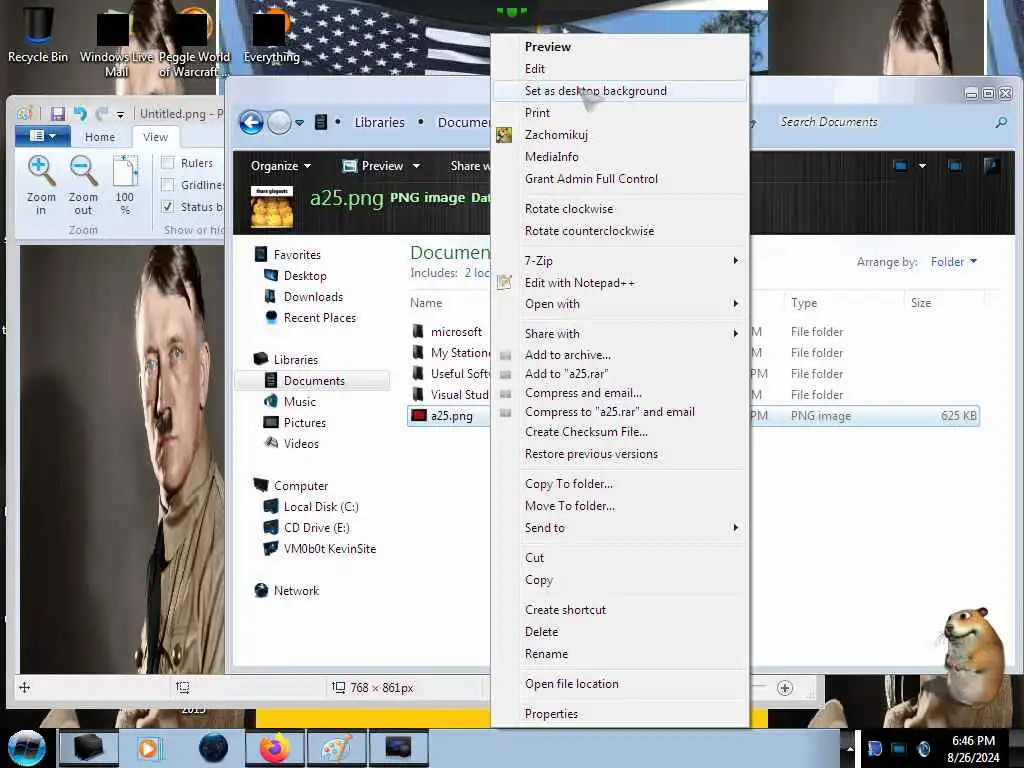The width and height of the screenshot is (1024, 768).
Task: Open the Arrange by Folder dropdown
Action: point(953,261)
